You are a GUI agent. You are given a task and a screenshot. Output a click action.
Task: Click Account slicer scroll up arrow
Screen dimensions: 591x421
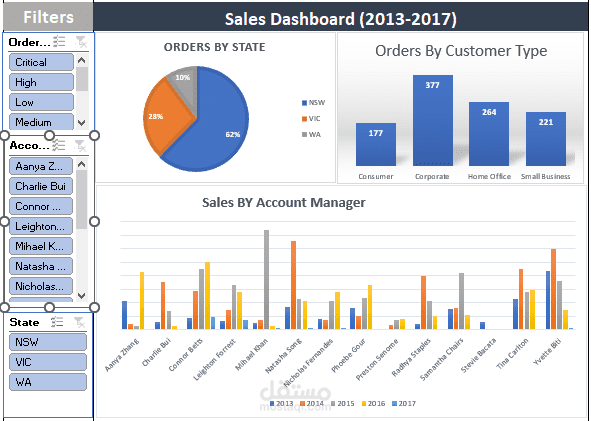pos(81,164)
